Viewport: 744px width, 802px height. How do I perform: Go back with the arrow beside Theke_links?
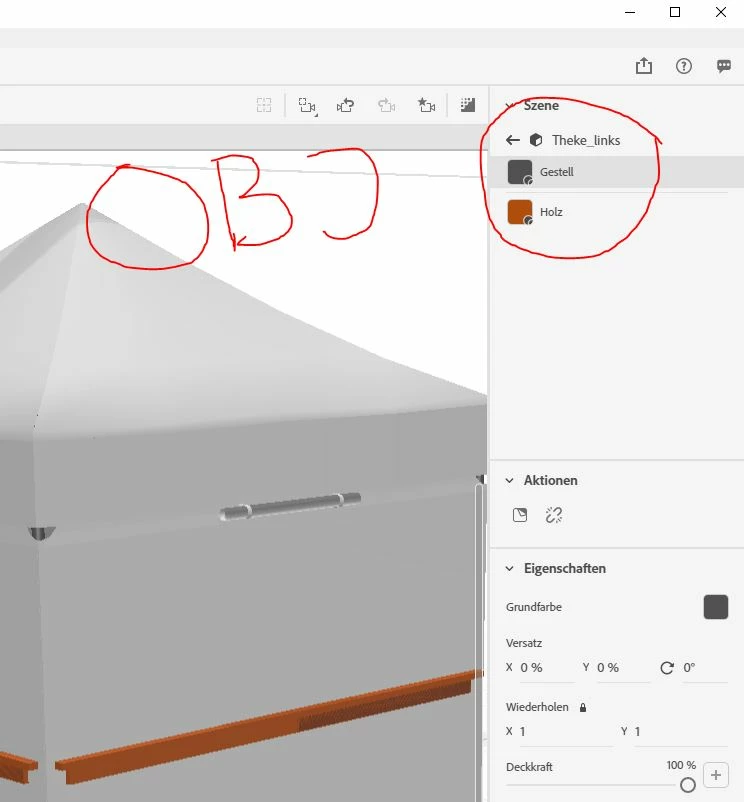[x=512, y=140]
